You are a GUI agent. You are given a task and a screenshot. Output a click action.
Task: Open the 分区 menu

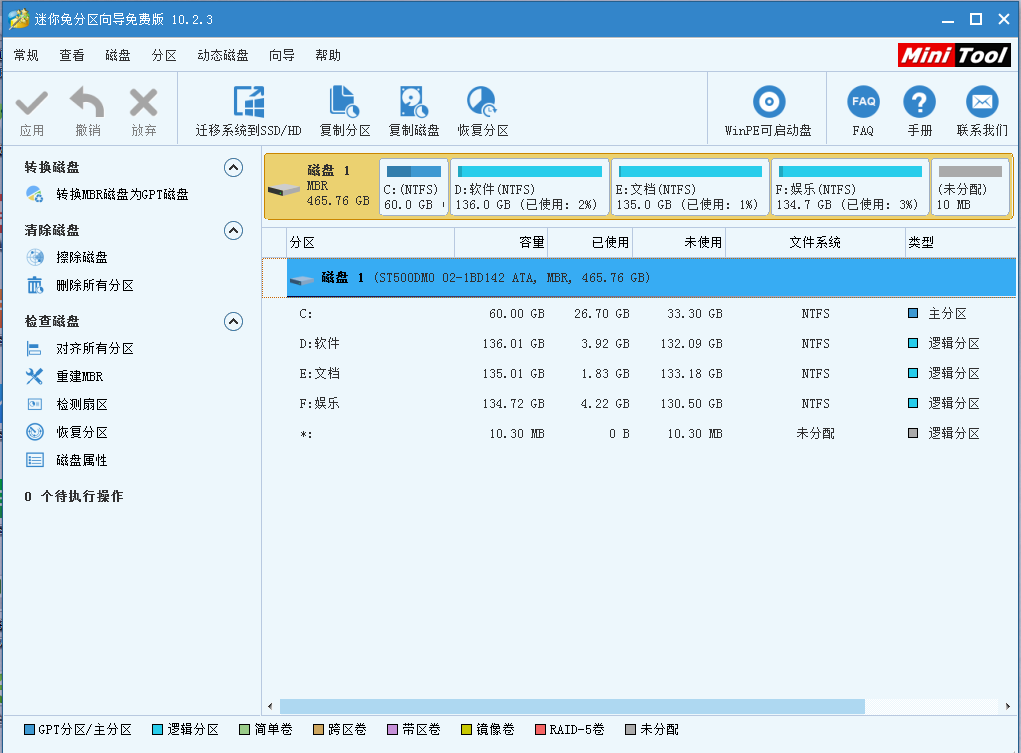[x=164, y=55]
